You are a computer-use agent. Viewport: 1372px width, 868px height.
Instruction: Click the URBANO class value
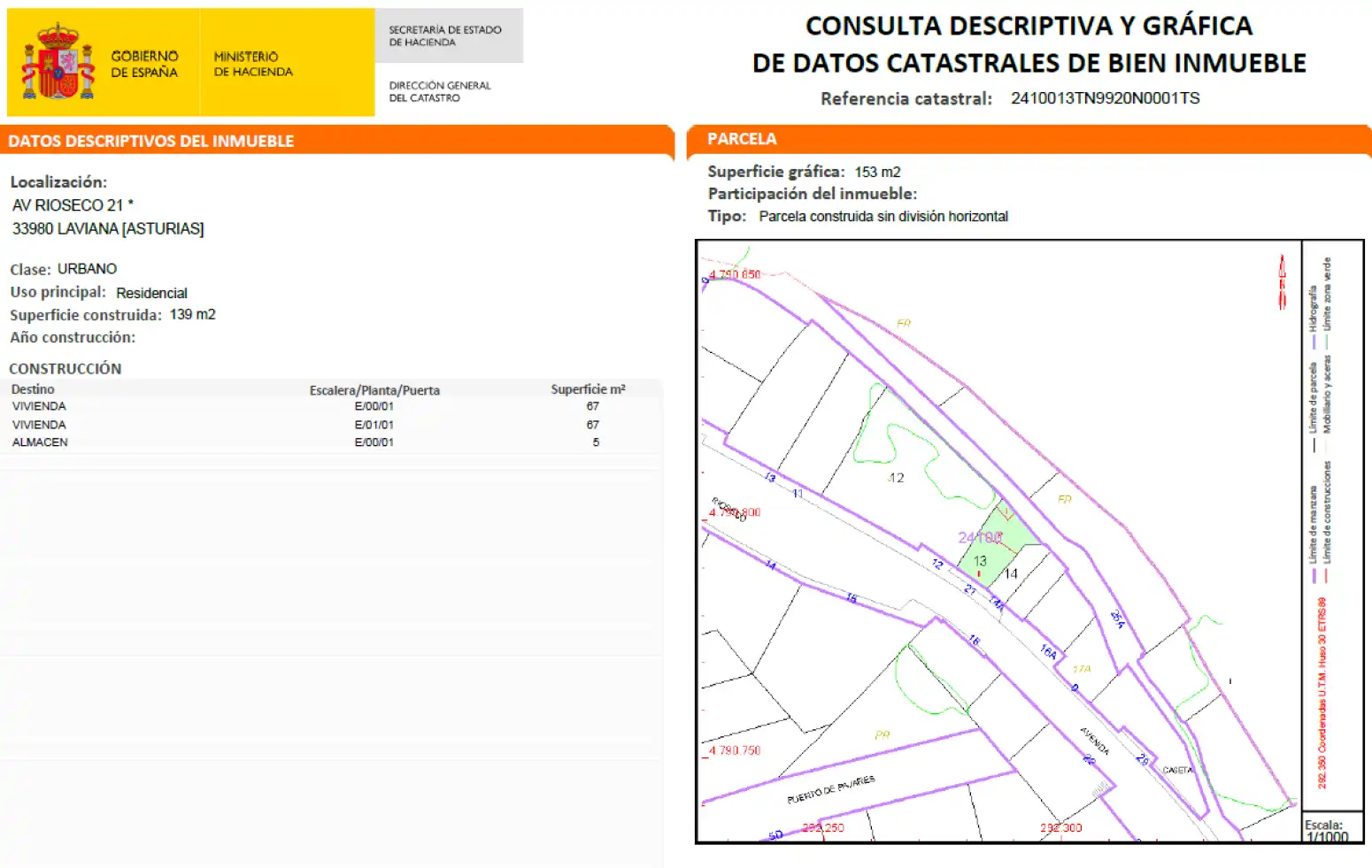87,269
